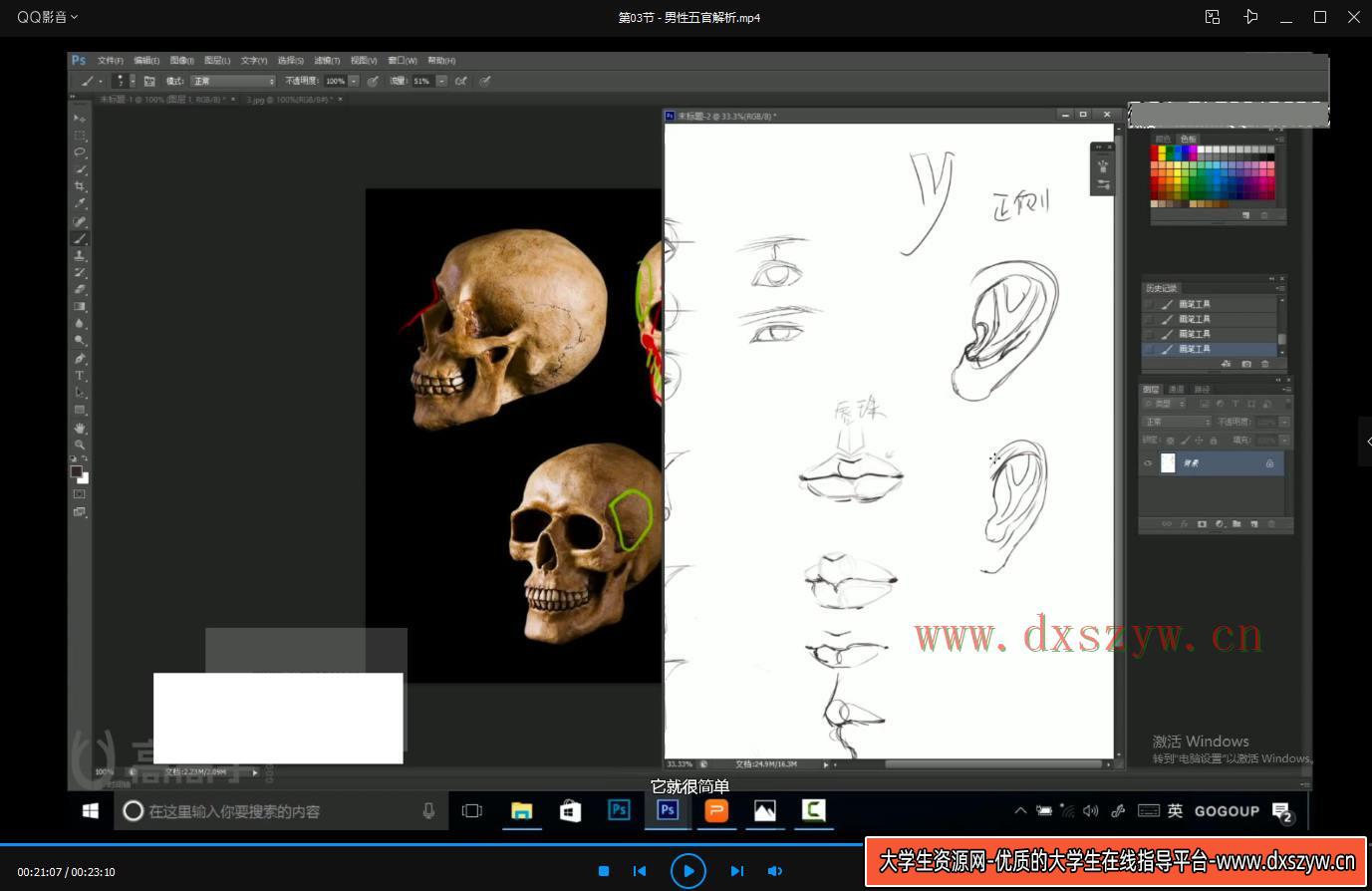1372x891 pixels.
Task: Create new group folder icon in Layers
Action: point(1236,523)
